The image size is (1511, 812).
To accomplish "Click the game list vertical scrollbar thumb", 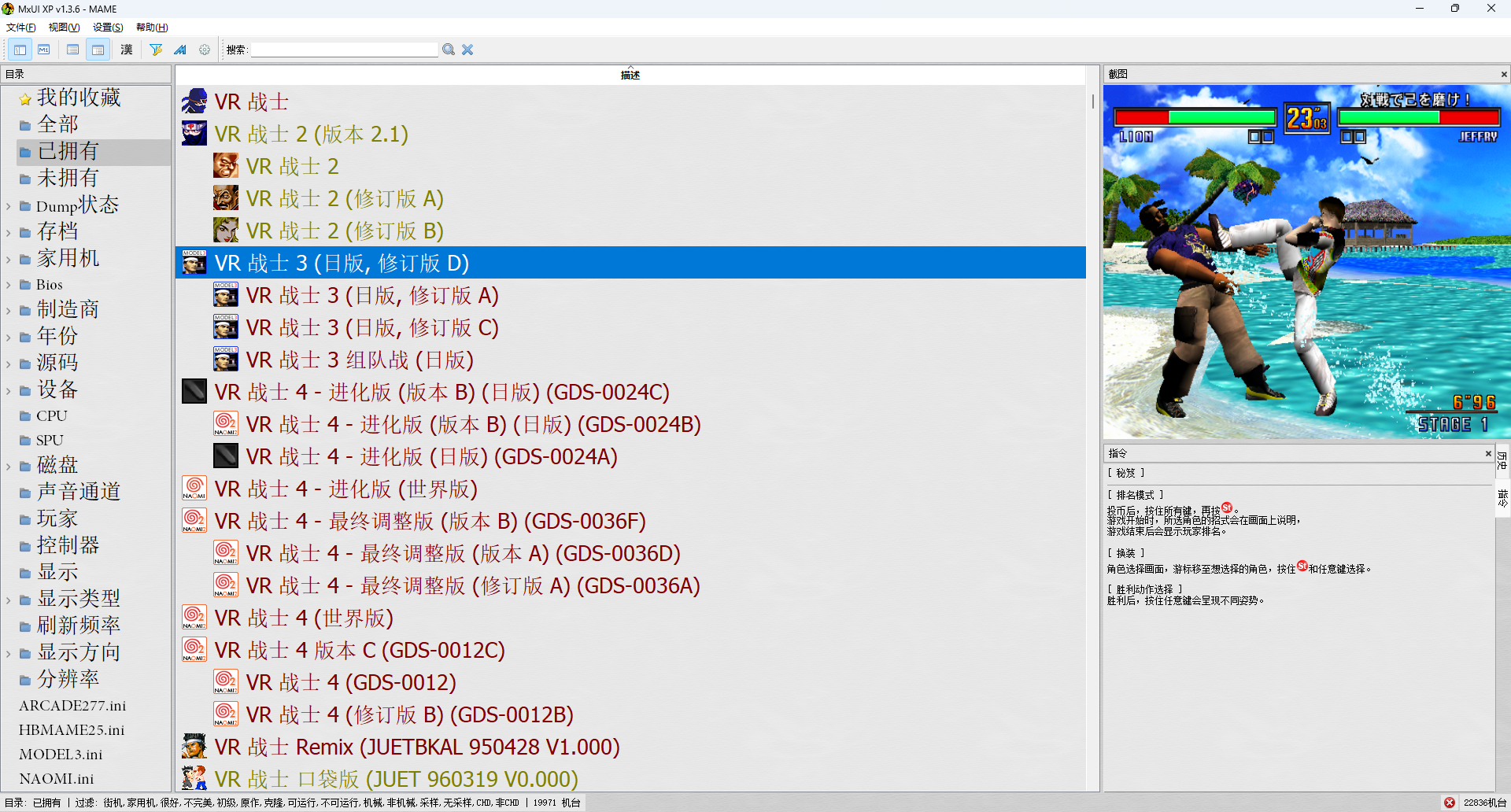I will click(1092, 101).
